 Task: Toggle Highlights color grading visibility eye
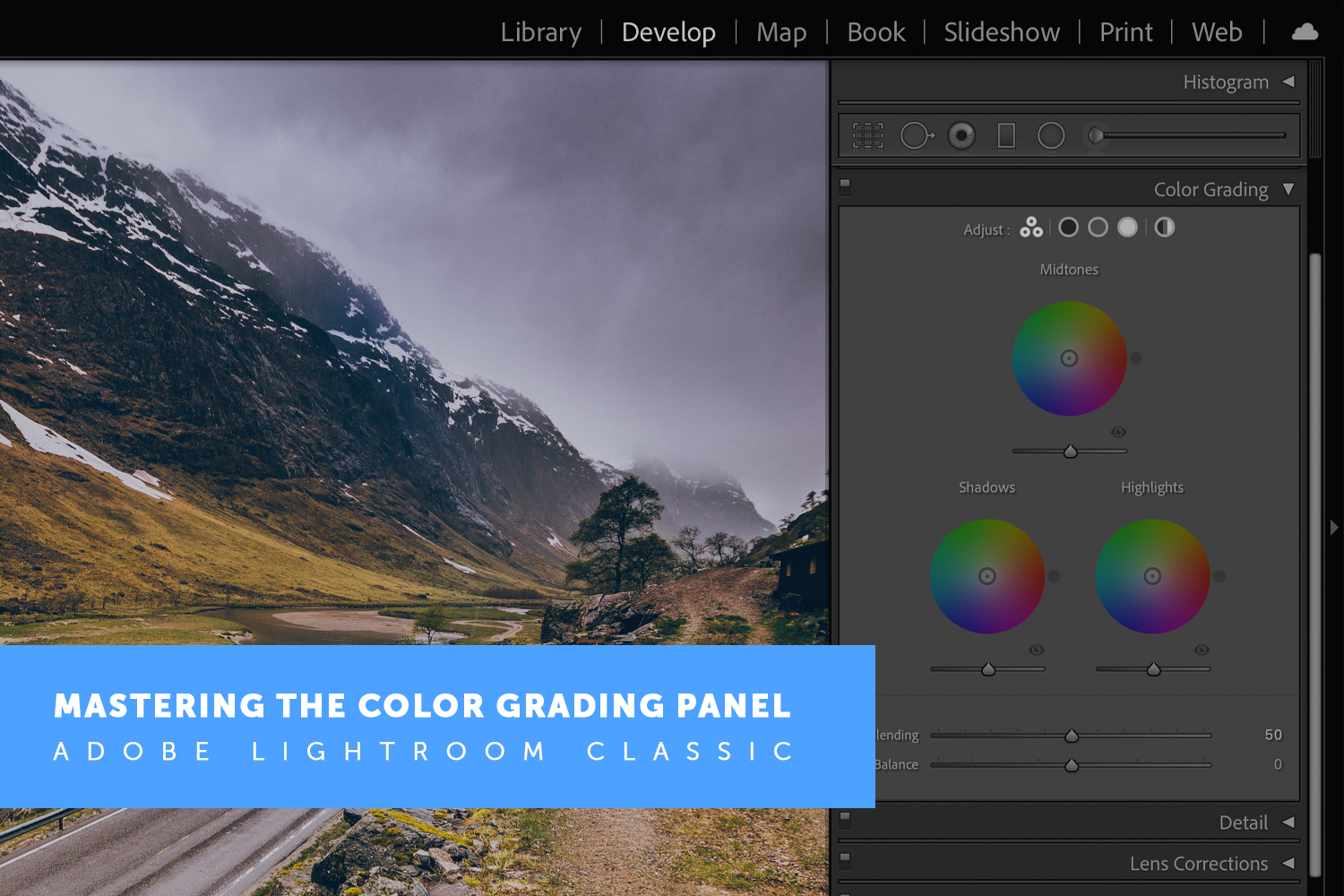pyautogui.click(x=1202, y=650)
